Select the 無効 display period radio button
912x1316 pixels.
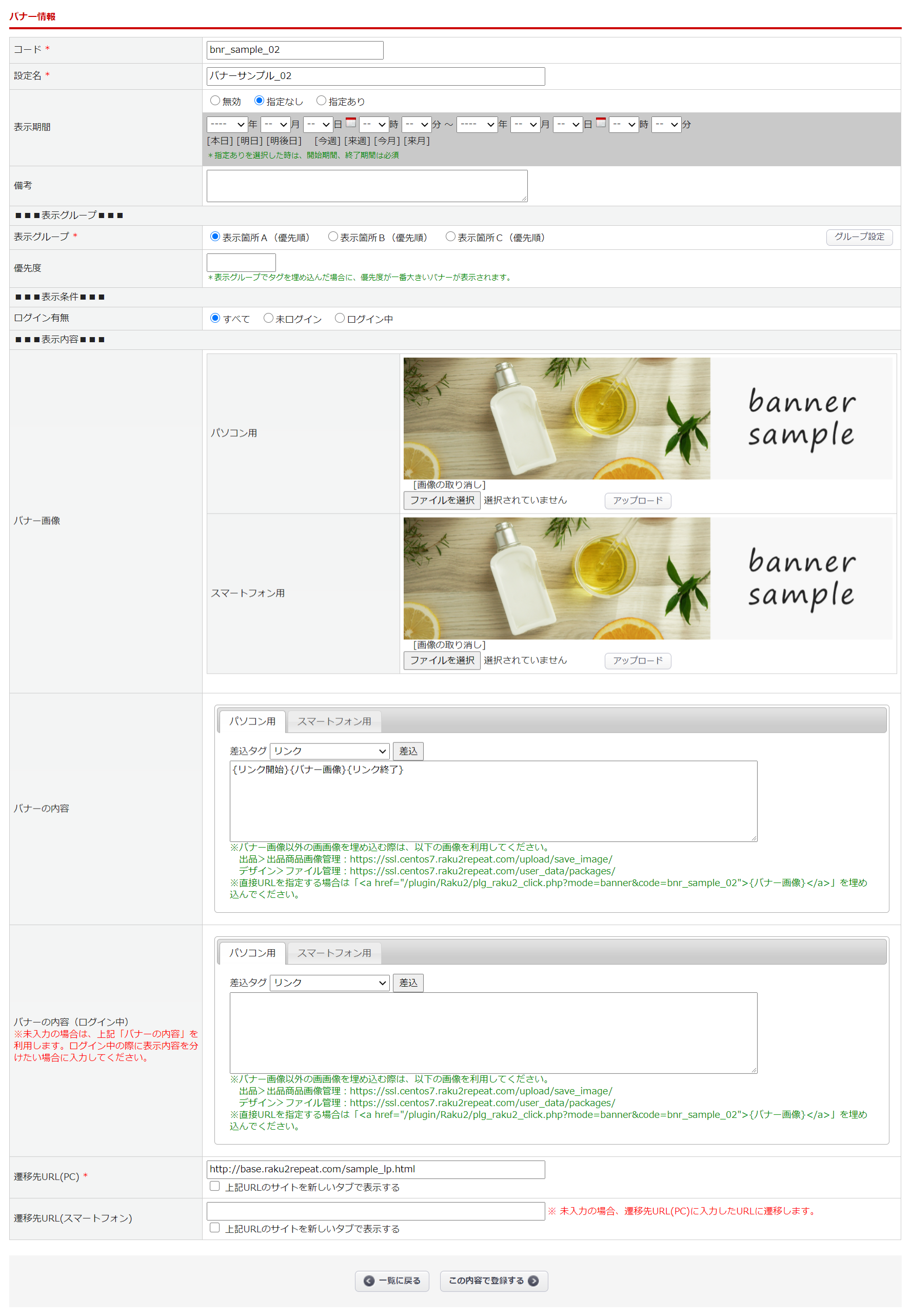[215, 101]
